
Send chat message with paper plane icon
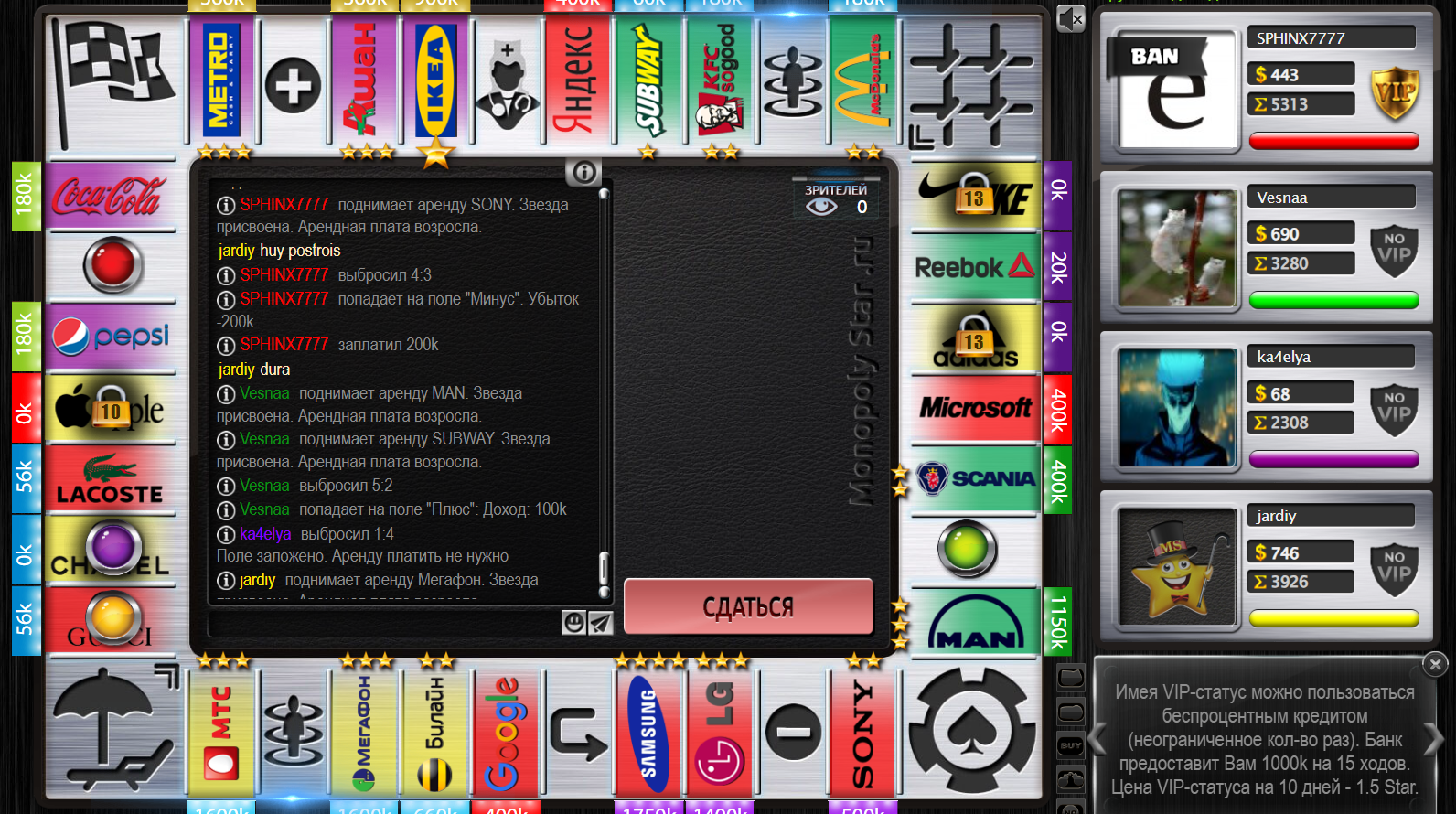600,623
